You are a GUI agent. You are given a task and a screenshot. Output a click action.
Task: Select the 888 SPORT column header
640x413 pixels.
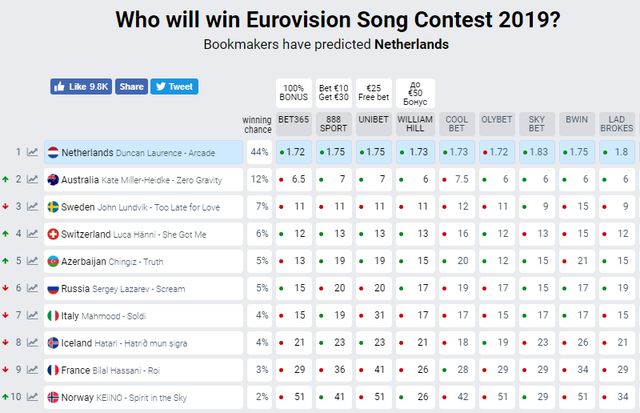[334, 122]
